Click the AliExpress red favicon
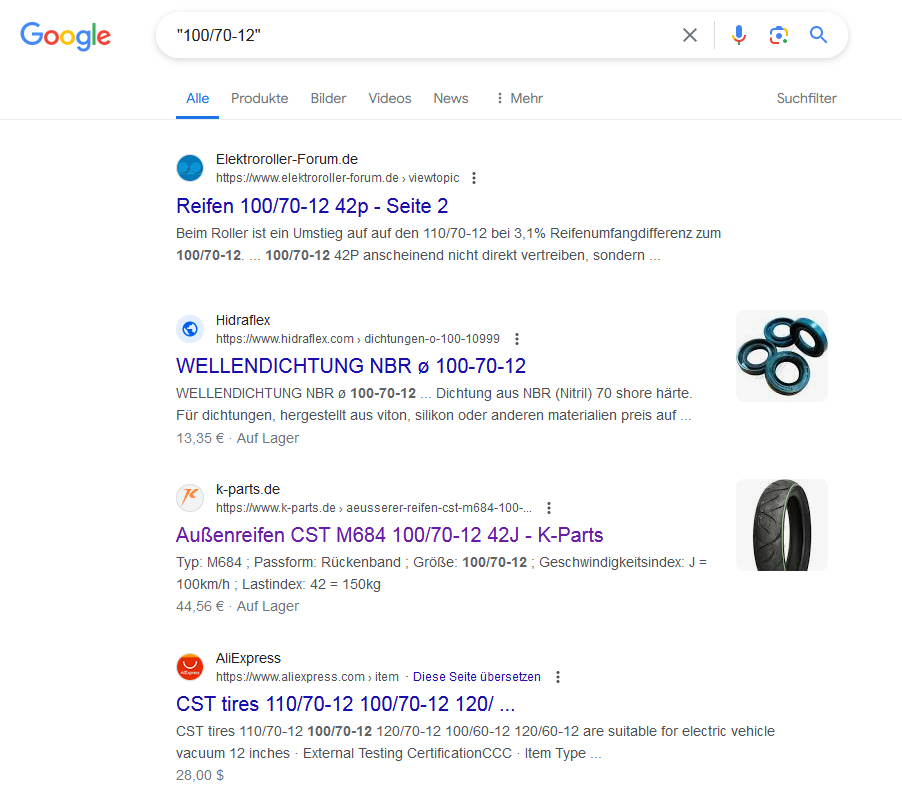Screen dimensions: 902x806 pos(190,667)
